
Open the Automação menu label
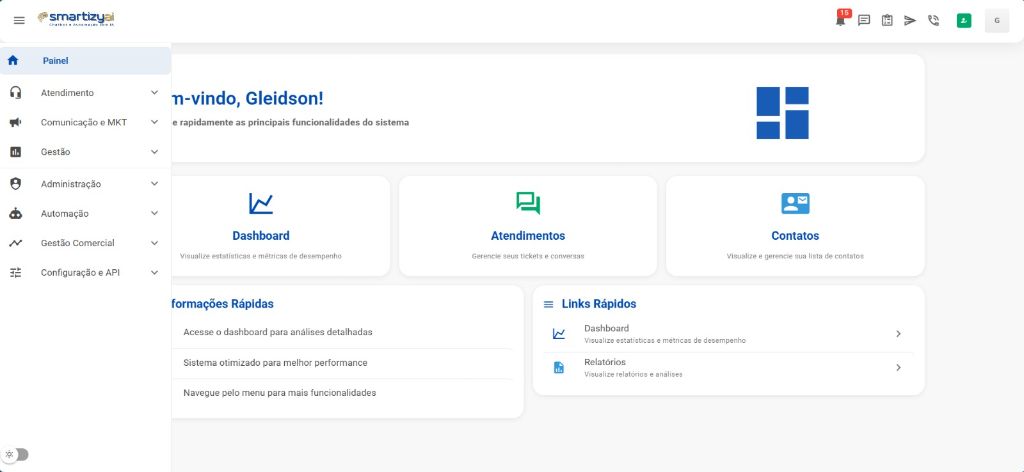pos(65,213)
